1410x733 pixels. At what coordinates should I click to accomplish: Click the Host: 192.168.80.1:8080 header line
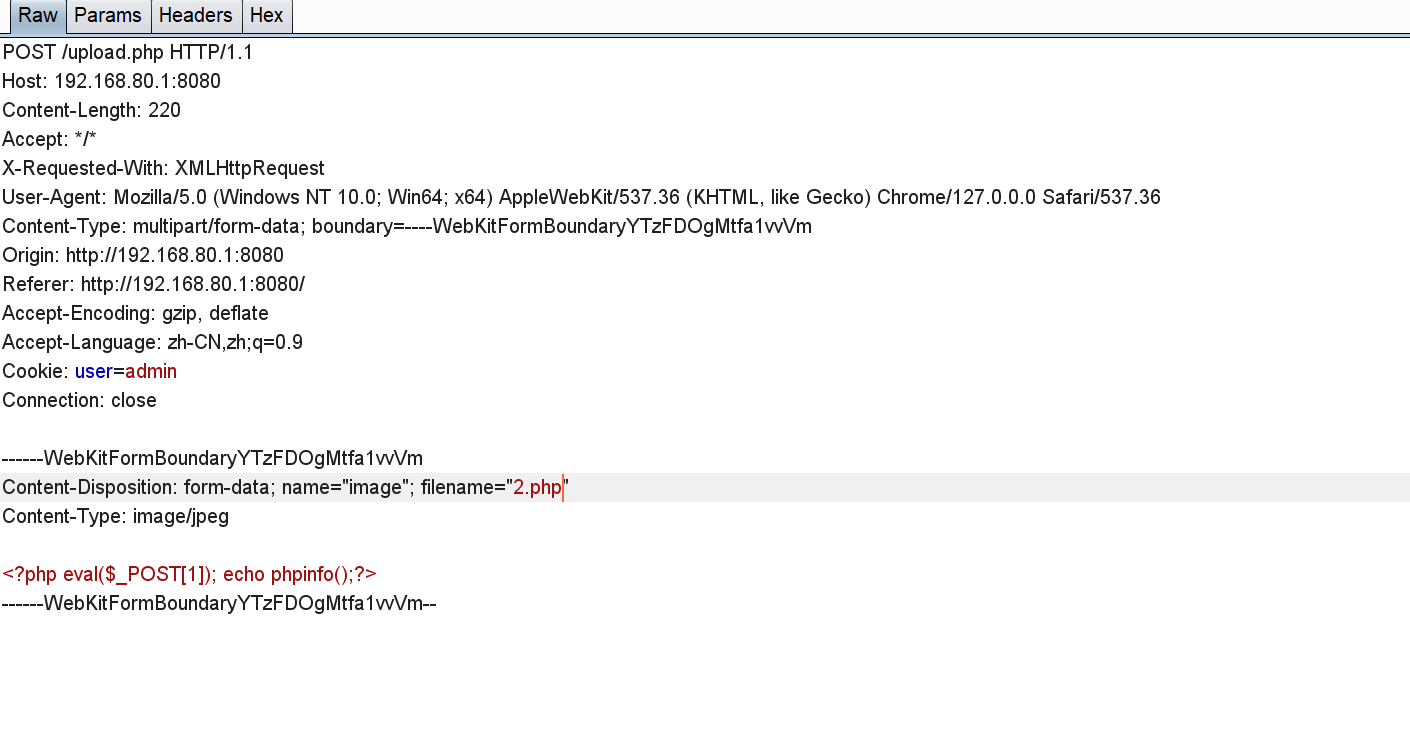(x=111, y=81)
